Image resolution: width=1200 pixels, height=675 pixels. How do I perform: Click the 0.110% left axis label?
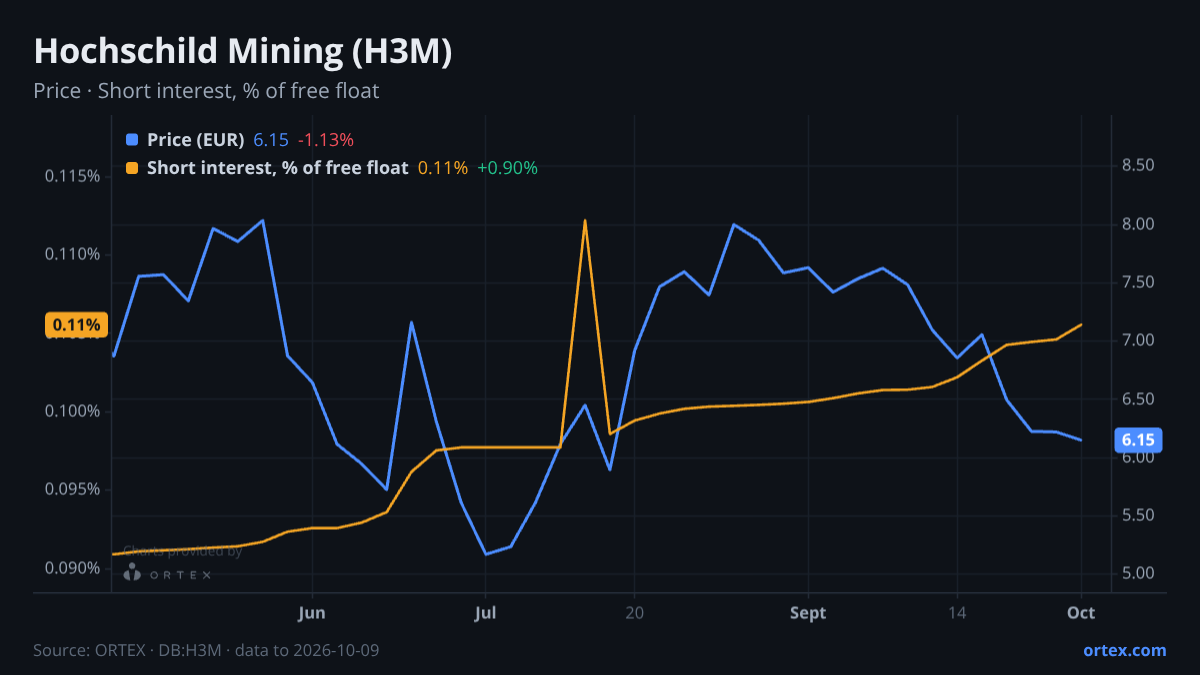[73, 255]
